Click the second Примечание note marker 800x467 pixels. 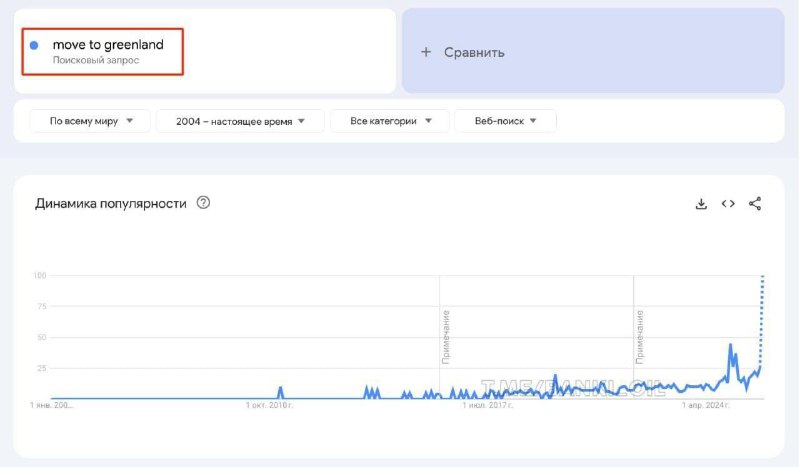(640, 337)
